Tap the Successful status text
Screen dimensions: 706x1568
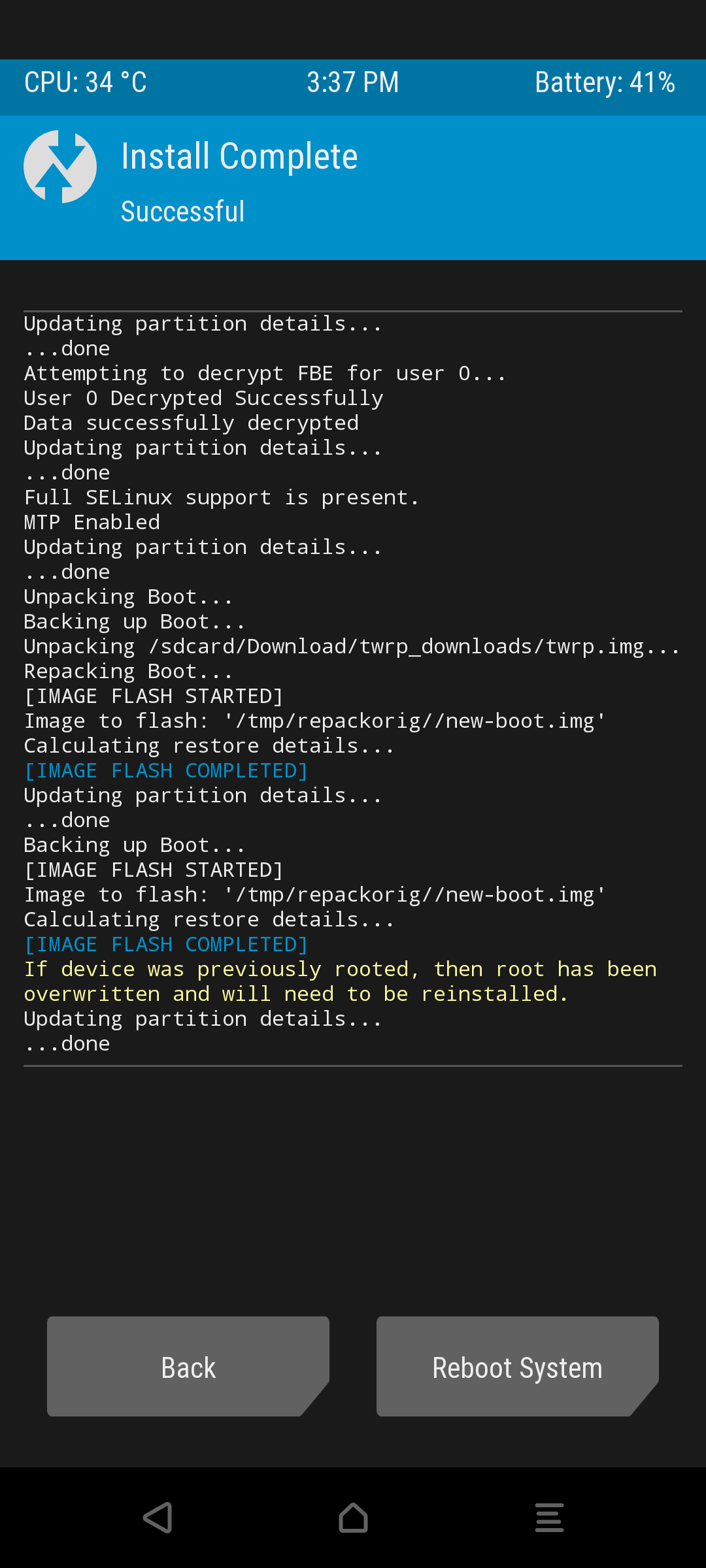pos(183,212)
